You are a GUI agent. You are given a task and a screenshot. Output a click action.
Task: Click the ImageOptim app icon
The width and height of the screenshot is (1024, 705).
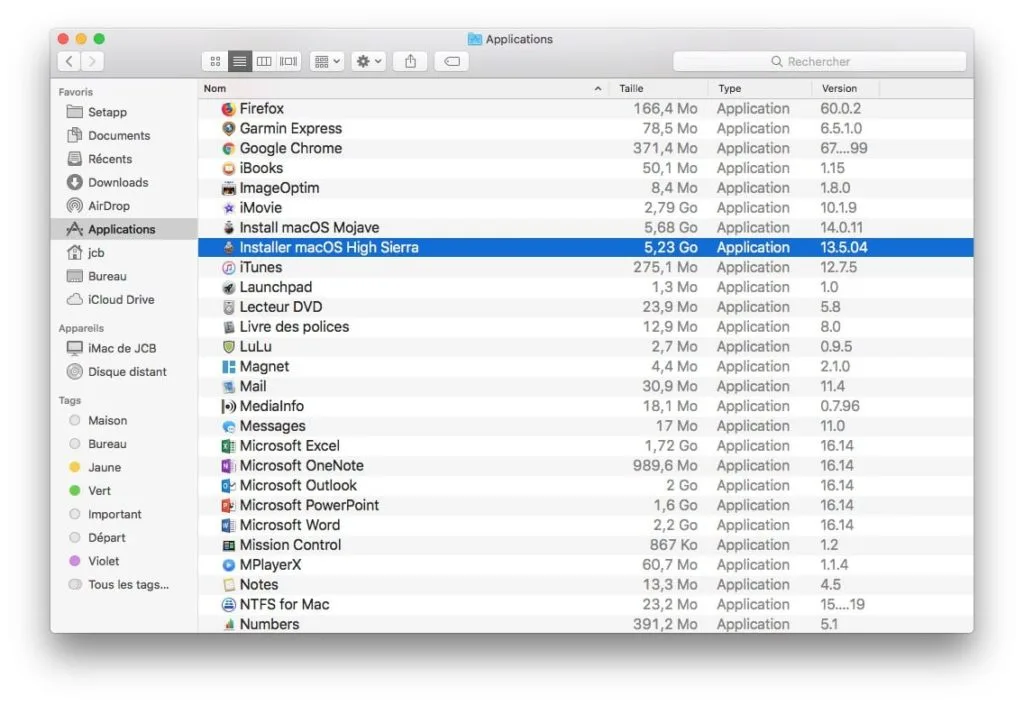pyautogui.click(x=228, y=189)
